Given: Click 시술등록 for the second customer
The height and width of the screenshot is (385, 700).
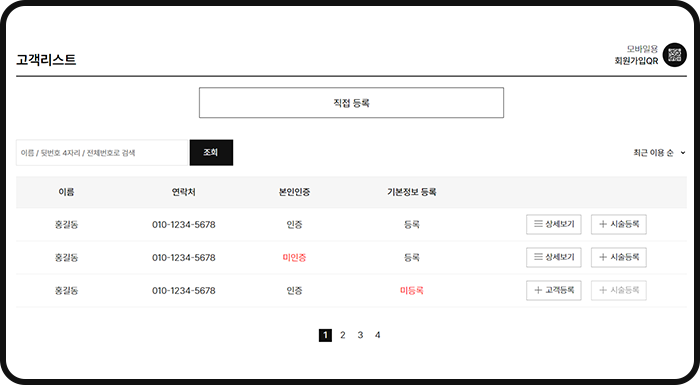Looking at the screenshot, I should pos(619,257).
